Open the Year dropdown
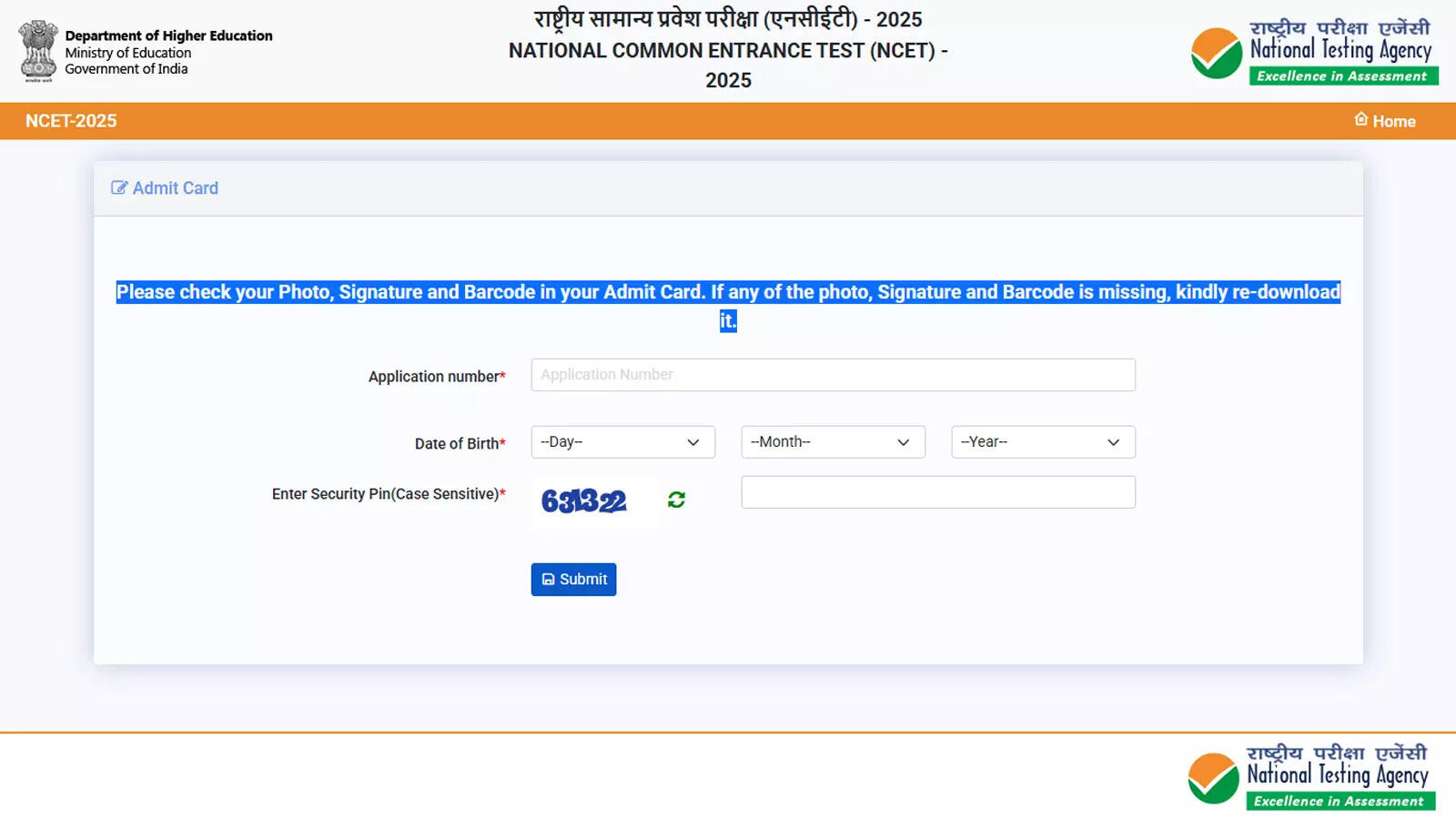The height and width of the screenshot is (819, 1456). pyautogui.click(x=1043, y=442)
